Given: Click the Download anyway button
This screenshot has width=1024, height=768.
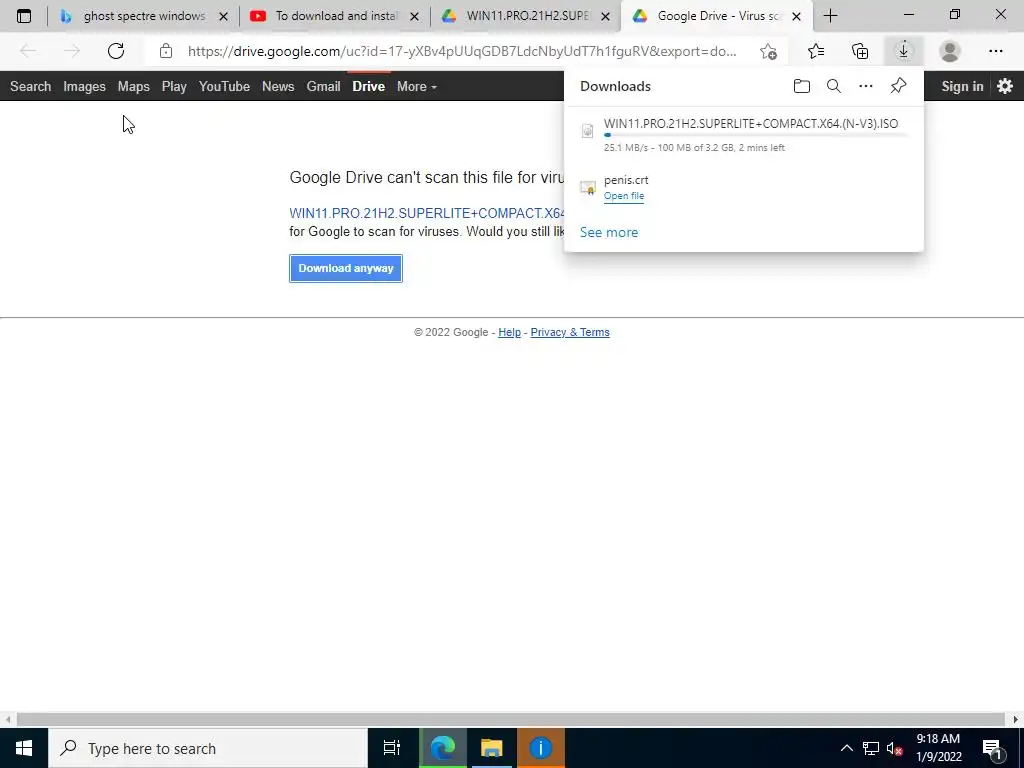Looking at the screenshot, I should click(x=345, y=268).
